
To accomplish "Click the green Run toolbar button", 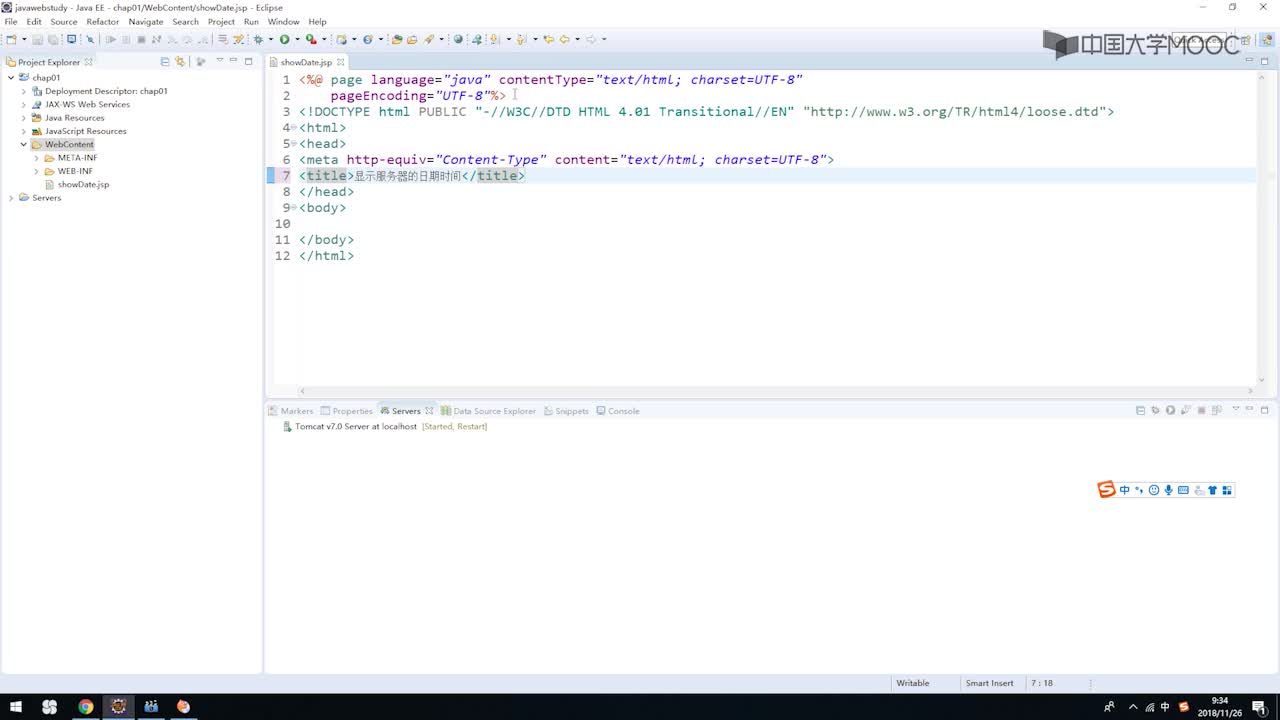I will coord(285,39).
